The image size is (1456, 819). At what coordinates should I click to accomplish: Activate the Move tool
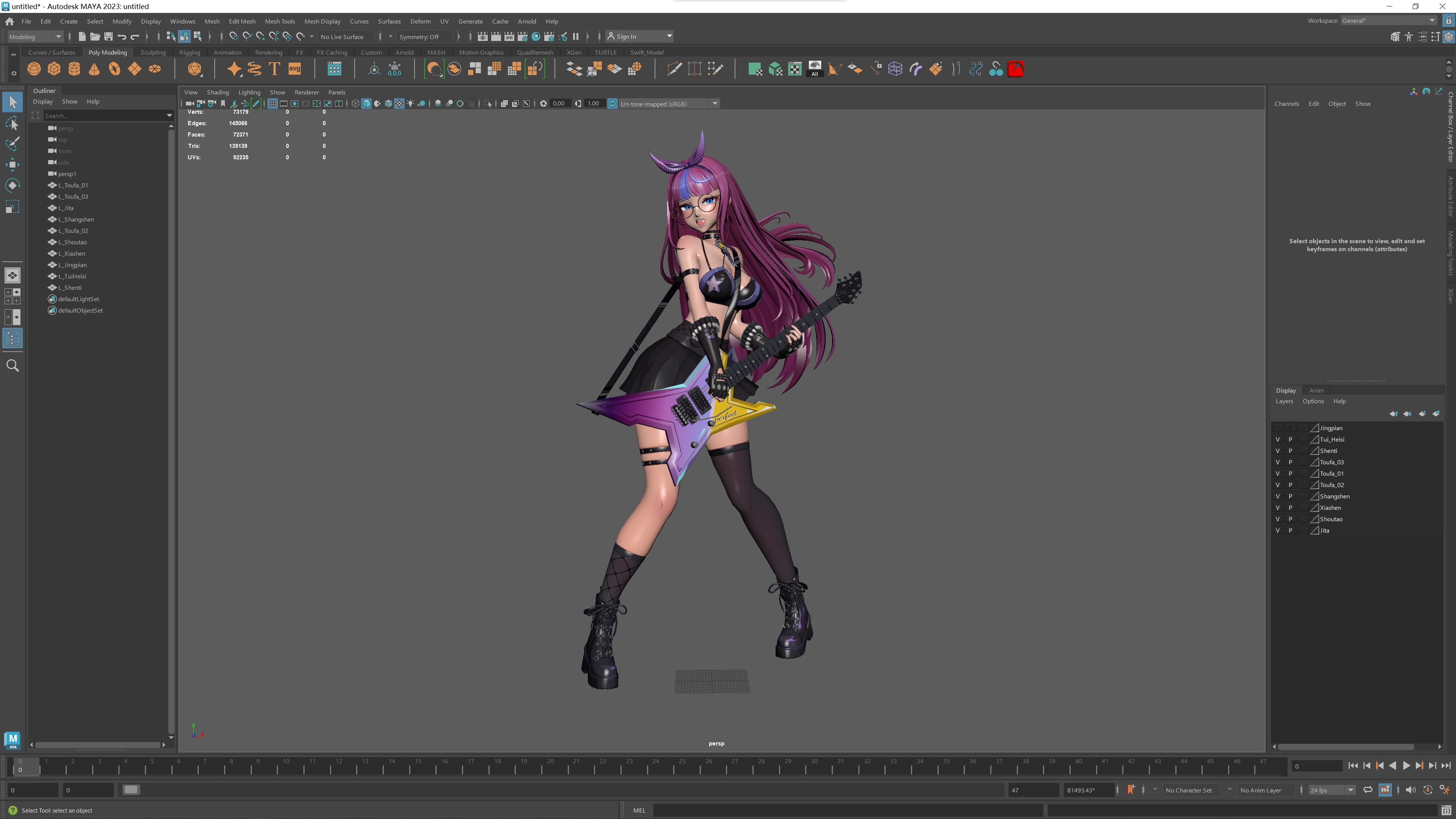[x=13, y=165]
